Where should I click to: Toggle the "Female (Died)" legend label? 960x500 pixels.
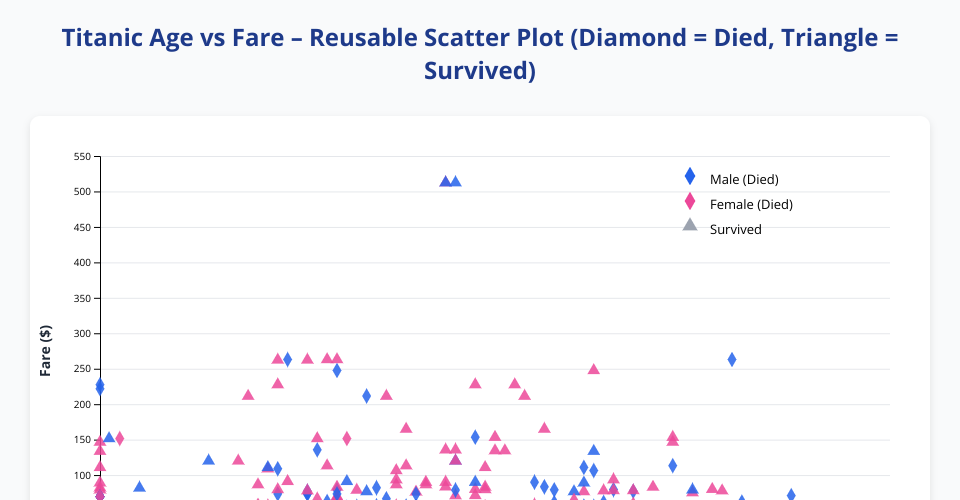(x=750, y=204)
